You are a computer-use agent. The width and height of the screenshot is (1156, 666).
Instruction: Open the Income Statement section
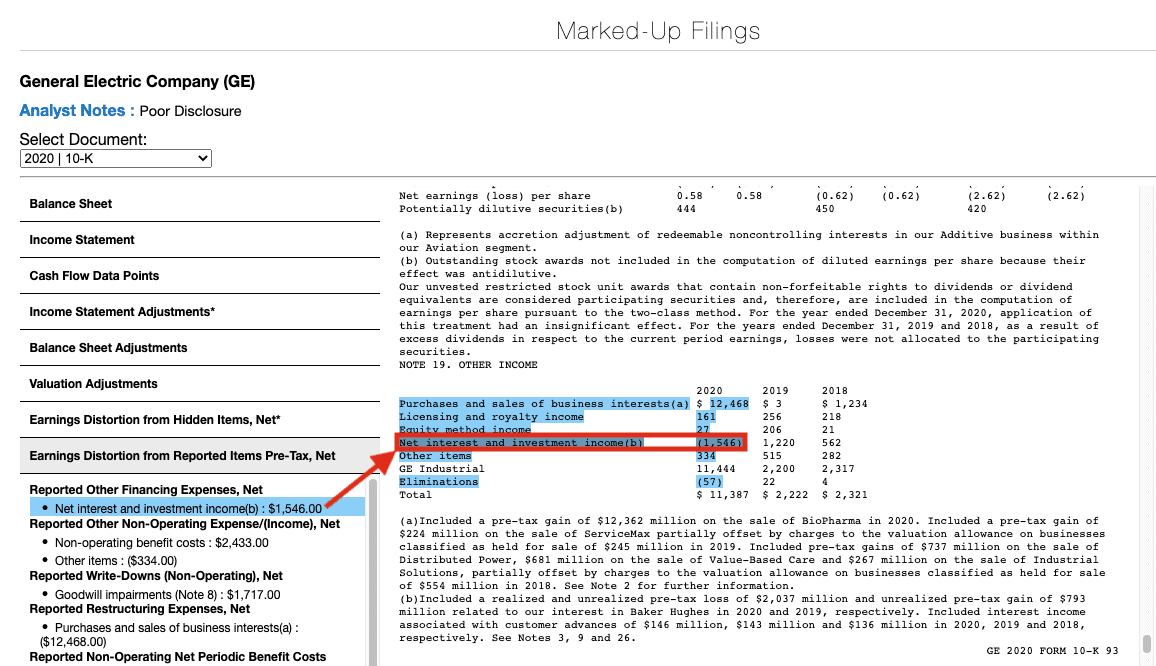point(200,240)
